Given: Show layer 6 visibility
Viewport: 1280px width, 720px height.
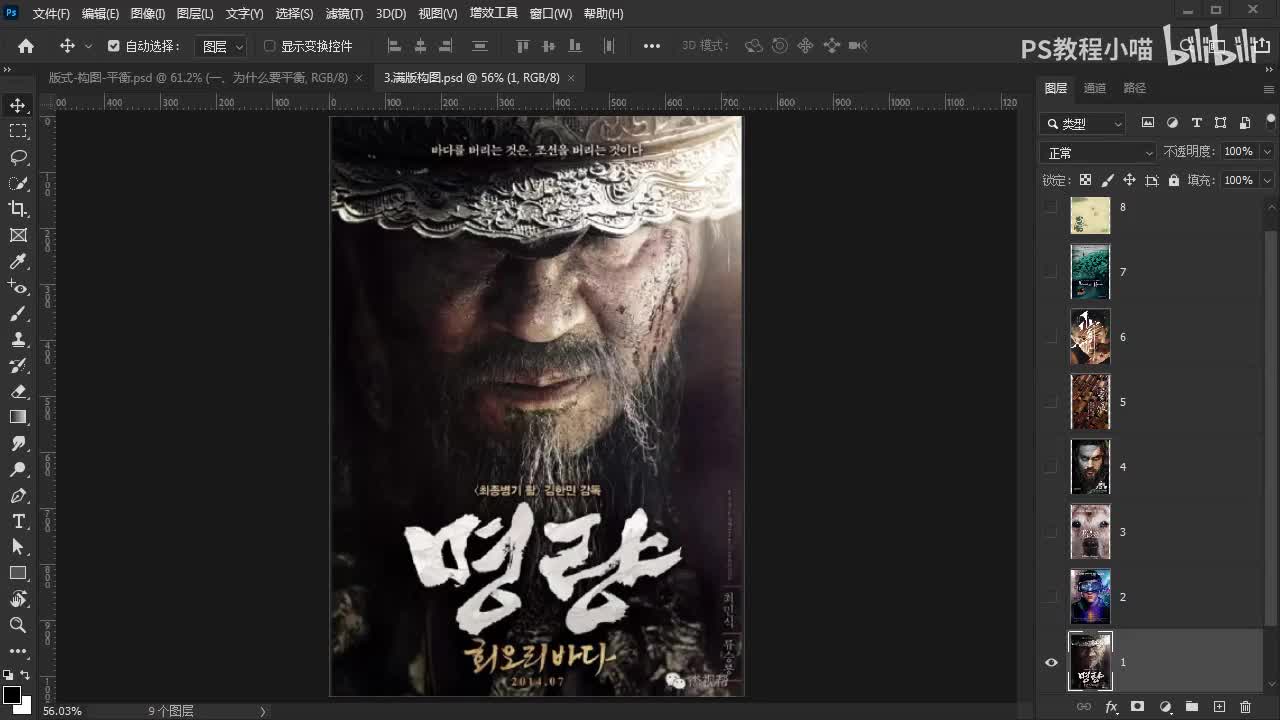Looking at the screenshot, I should point(1051,337).
